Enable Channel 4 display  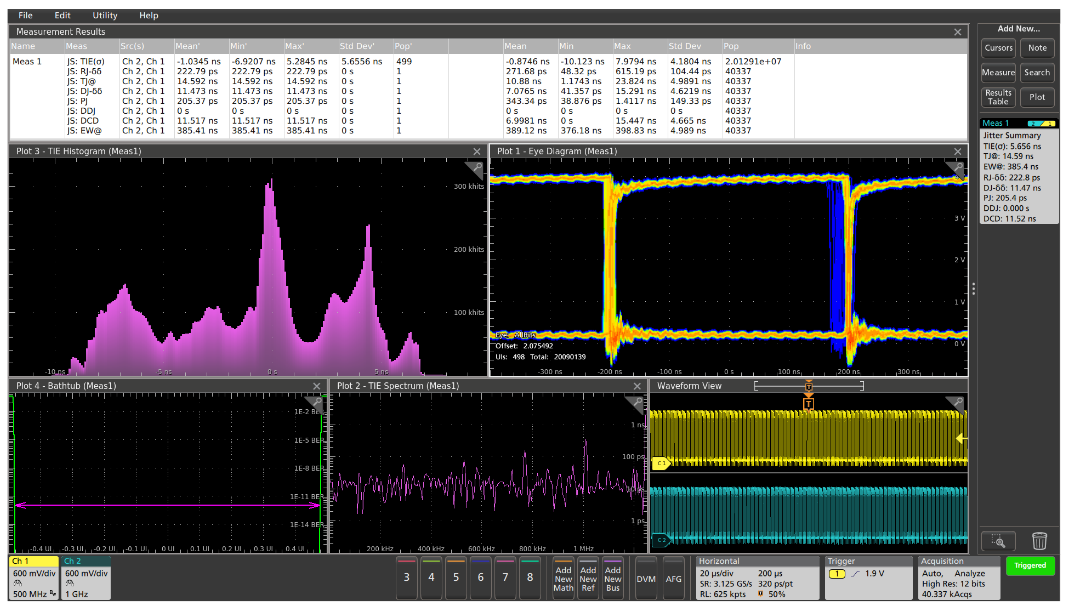tap(430, 578)
